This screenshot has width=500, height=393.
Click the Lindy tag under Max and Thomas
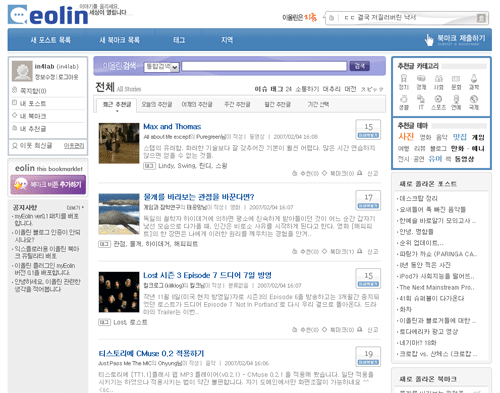(x=166, y=166)
